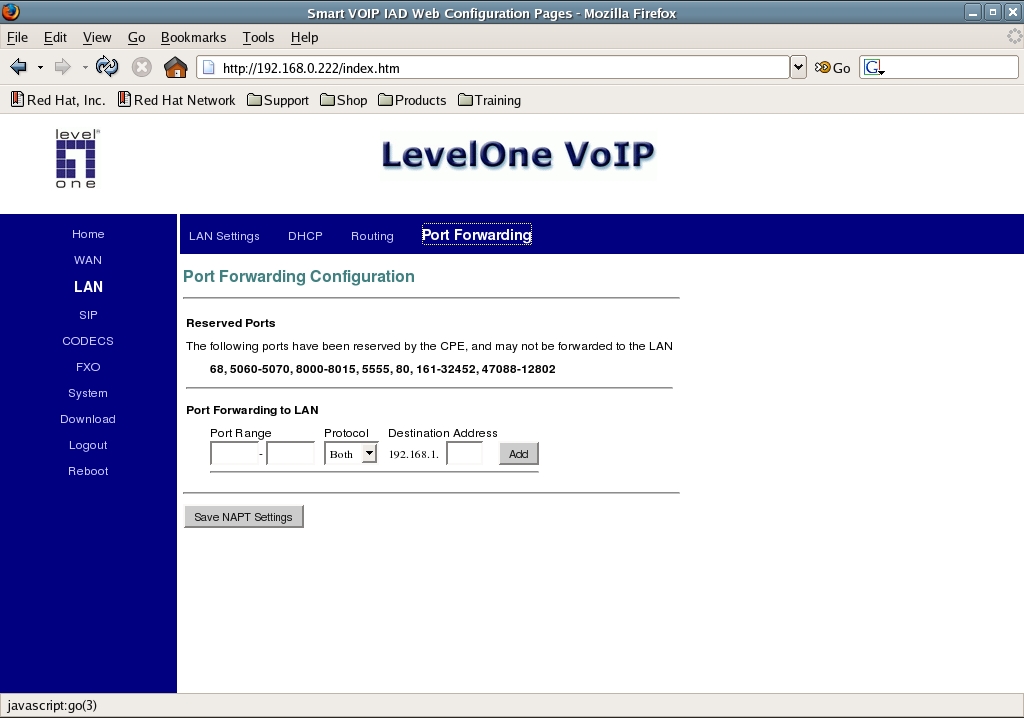Open the Back button history dropdown arrow
Image resolution: width=1024 pixels, height=718 pixels.
(x=40, y=67)
